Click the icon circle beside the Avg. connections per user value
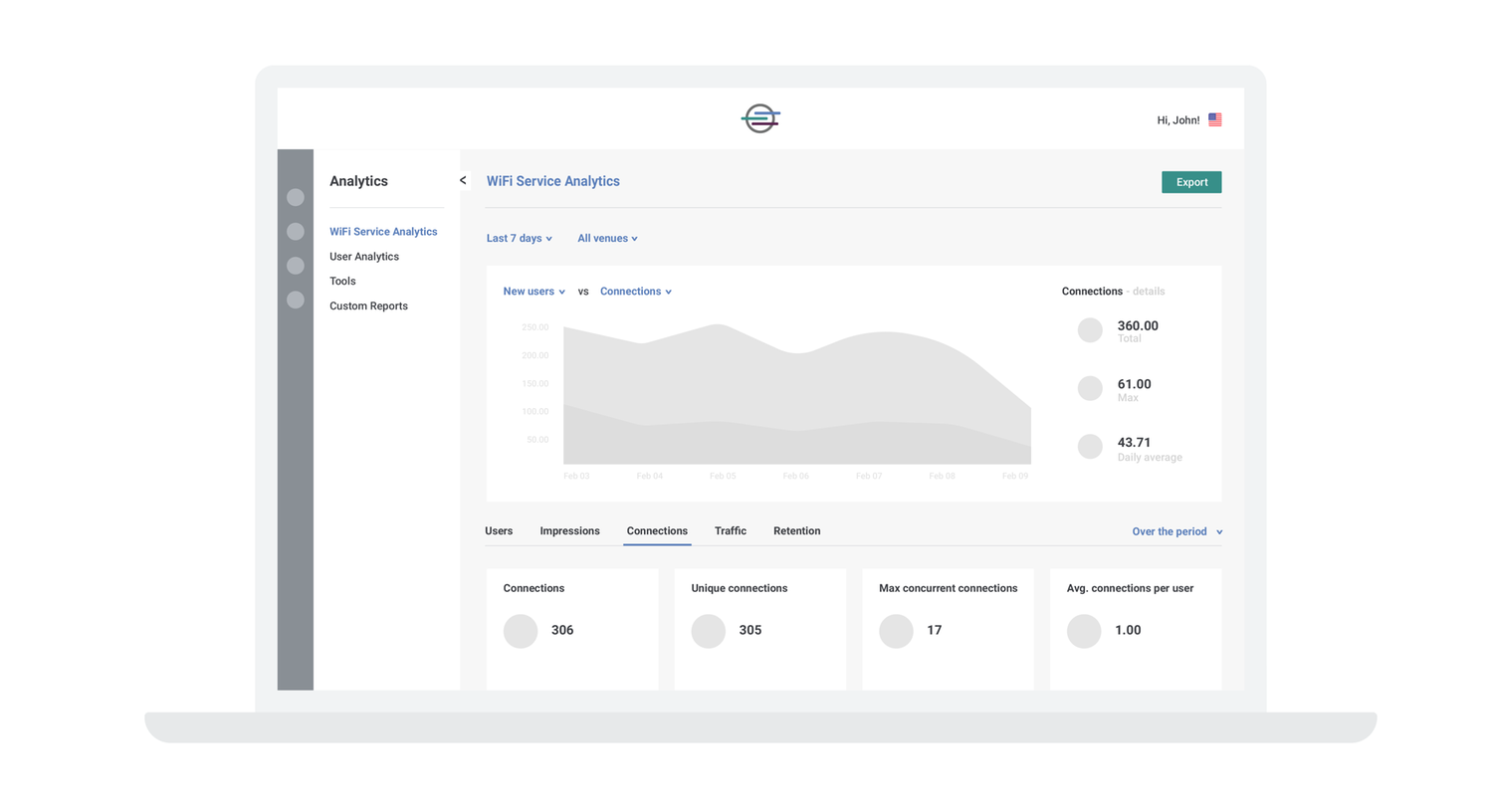 click(x=1084, y=631)
